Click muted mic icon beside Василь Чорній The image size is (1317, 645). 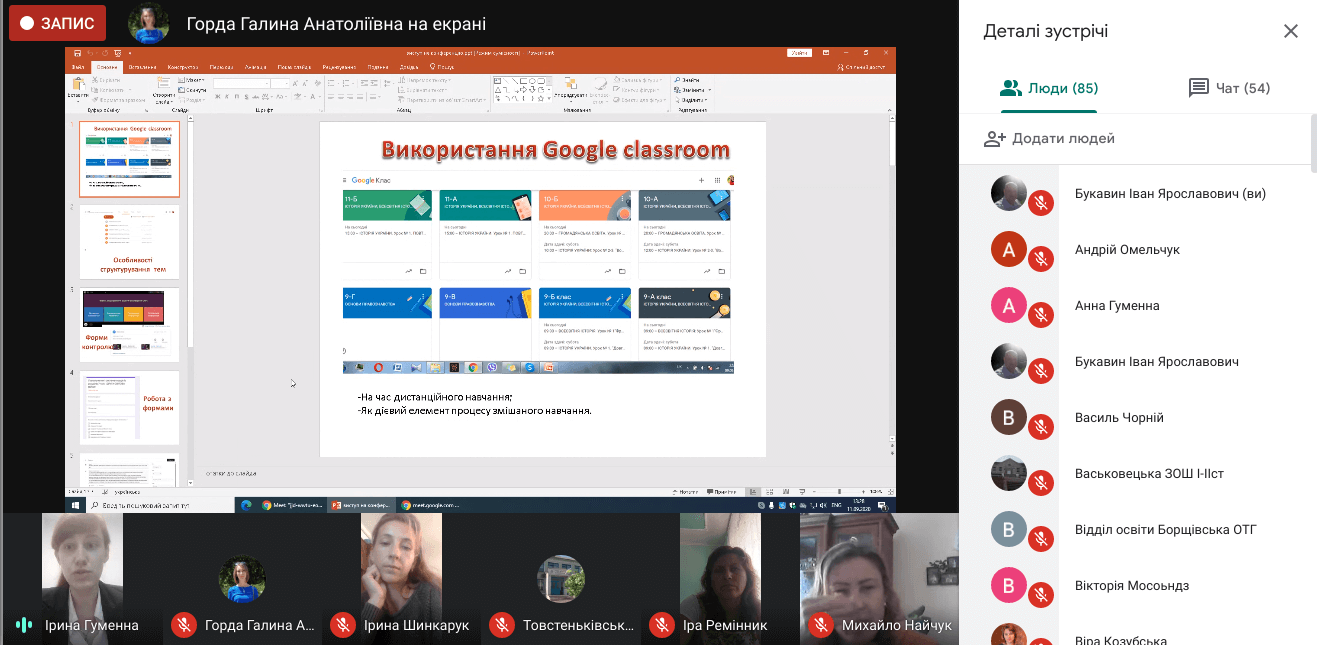[1041, 427]
